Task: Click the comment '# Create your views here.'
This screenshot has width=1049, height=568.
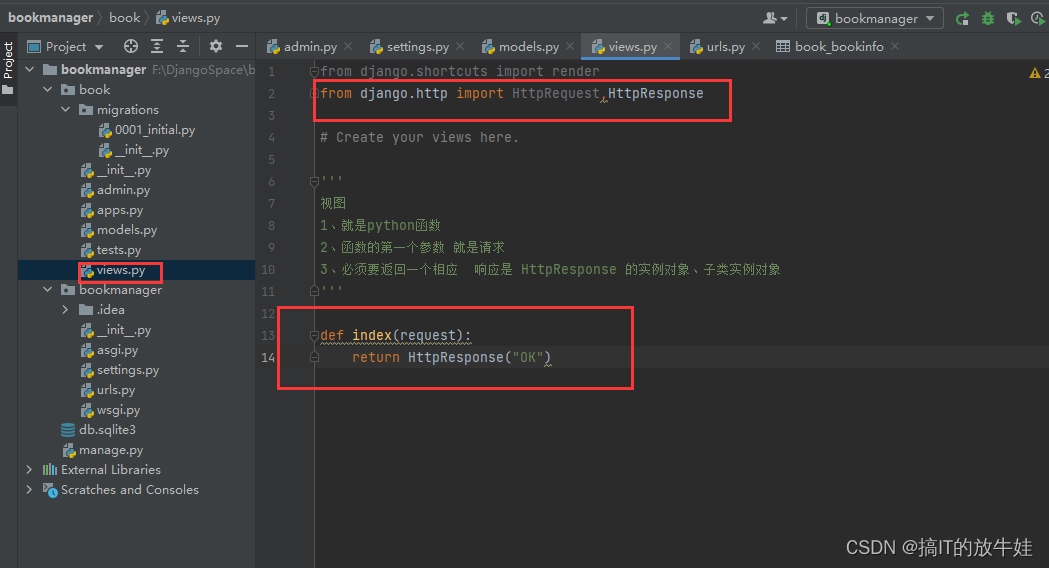Action: click(x=419, y=137)
